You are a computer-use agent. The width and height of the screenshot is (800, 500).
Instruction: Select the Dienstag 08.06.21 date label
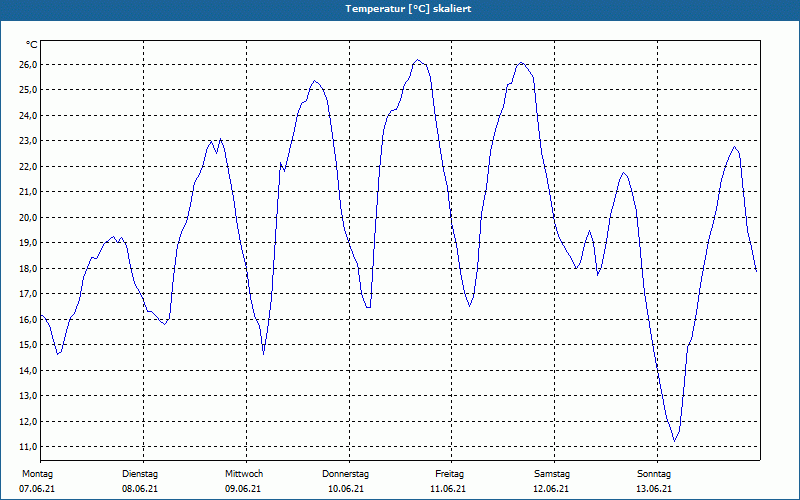coord(140,481)
